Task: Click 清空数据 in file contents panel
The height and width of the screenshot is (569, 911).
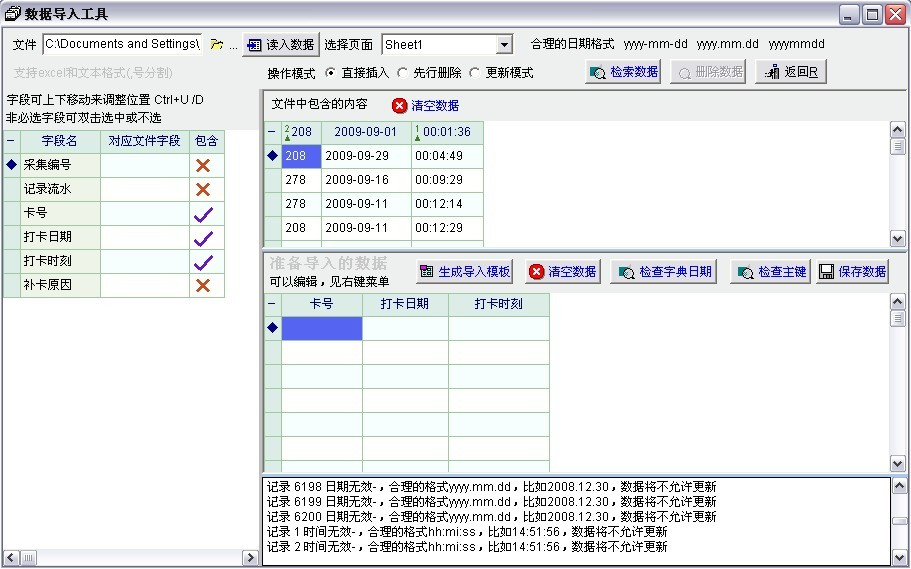Action: 425,105
